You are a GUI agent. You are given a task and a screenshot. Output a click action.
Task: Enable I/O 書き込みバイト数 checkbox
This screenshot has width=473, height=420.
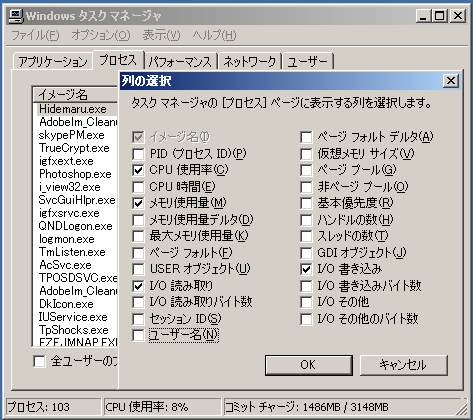pos(306,286)
